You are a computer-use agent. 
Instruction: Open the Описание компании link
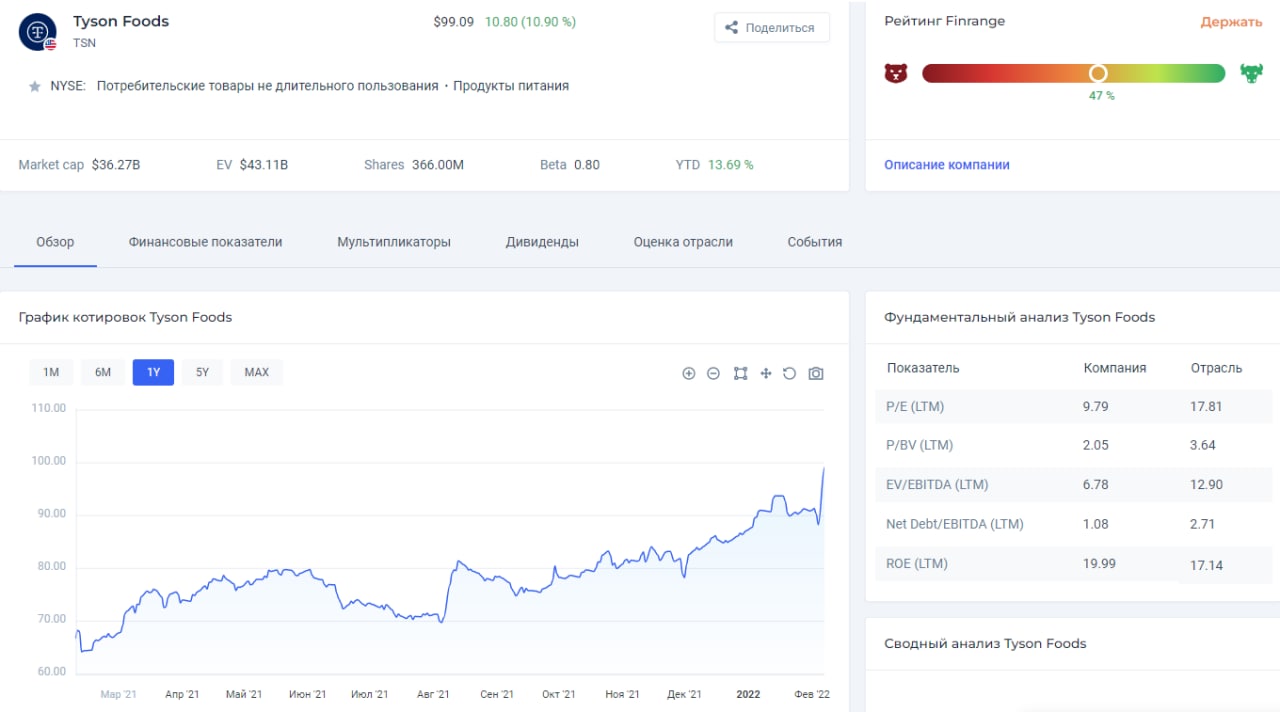[946, 165]
